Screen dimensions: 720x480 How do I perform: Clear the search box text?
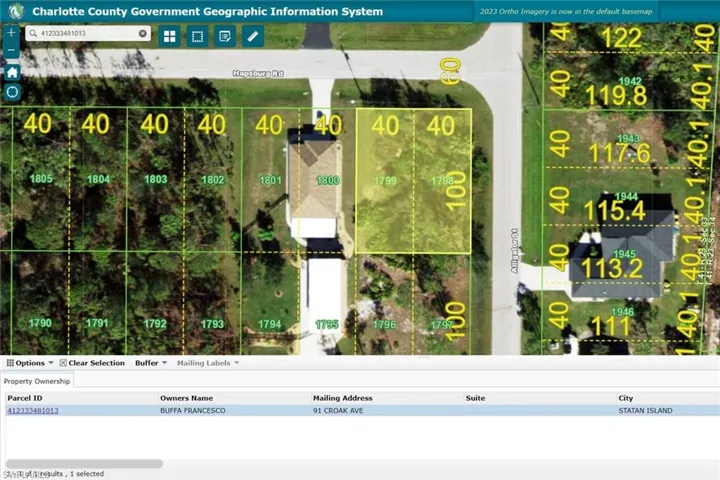[143, 33]
